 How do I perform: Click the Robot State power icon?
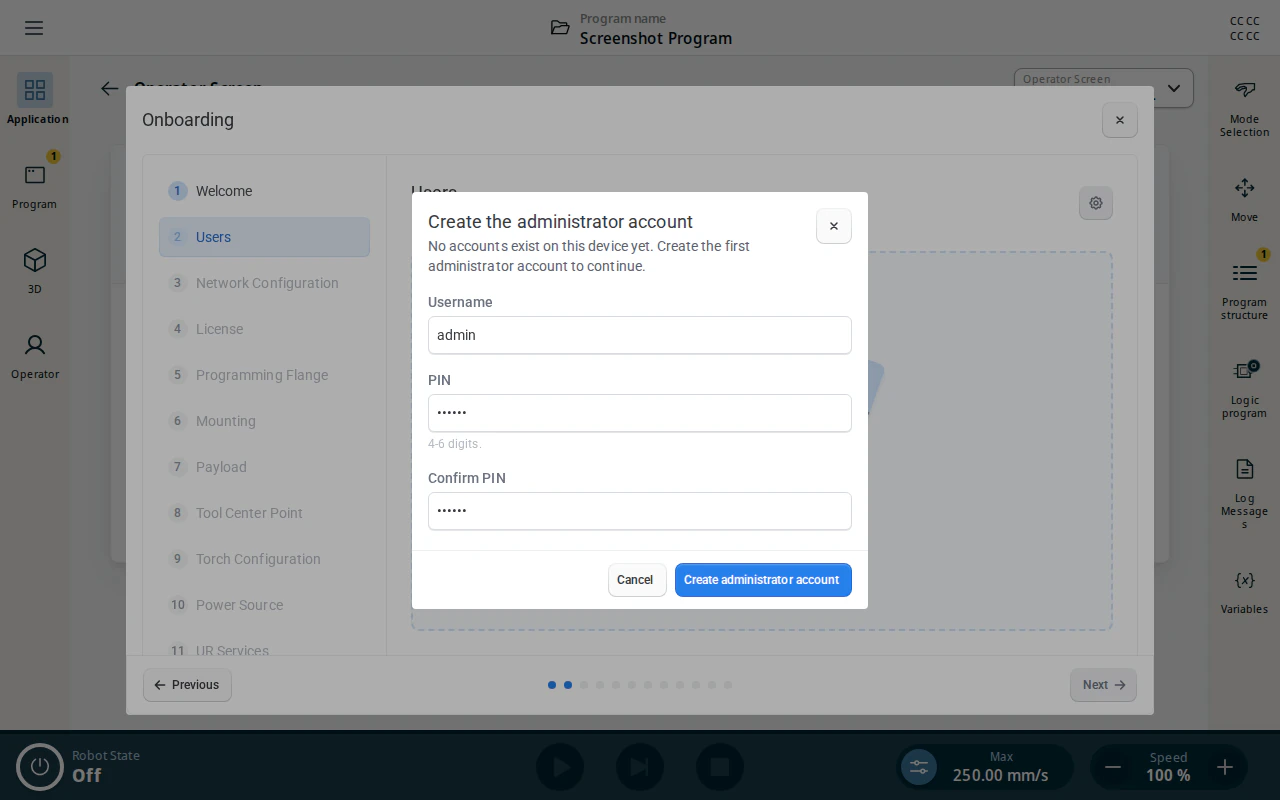40,767
